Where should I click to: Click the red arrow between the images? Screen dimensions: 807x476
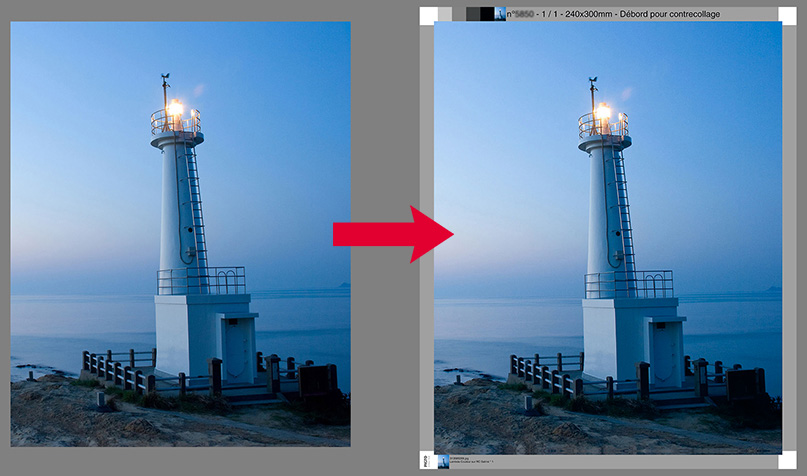pos(392,233)
